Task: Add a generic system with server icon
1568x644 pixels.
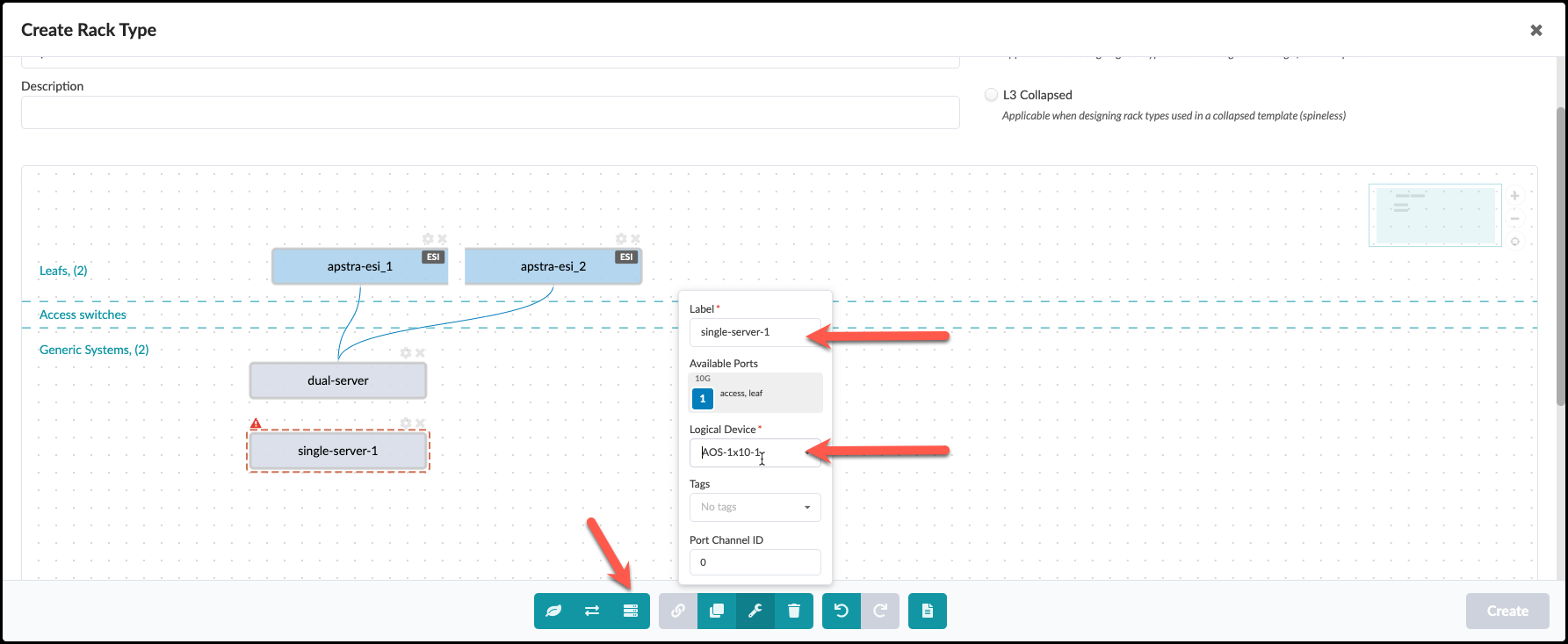Action: point(630,611)
